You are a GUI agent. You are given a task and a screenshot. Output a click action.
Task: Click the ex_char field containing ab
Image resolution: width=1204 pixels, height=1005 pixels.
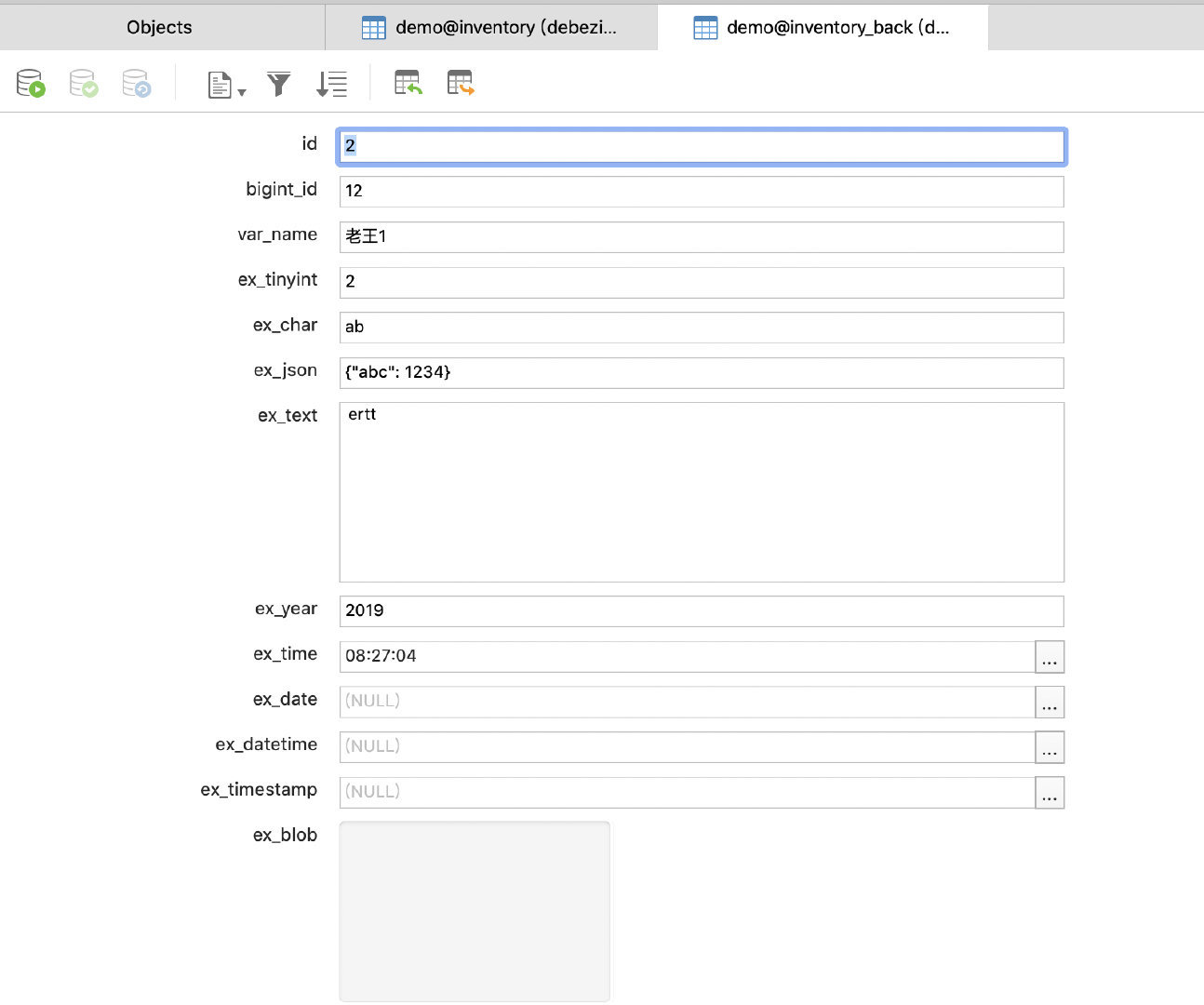(x=702, y=328)
